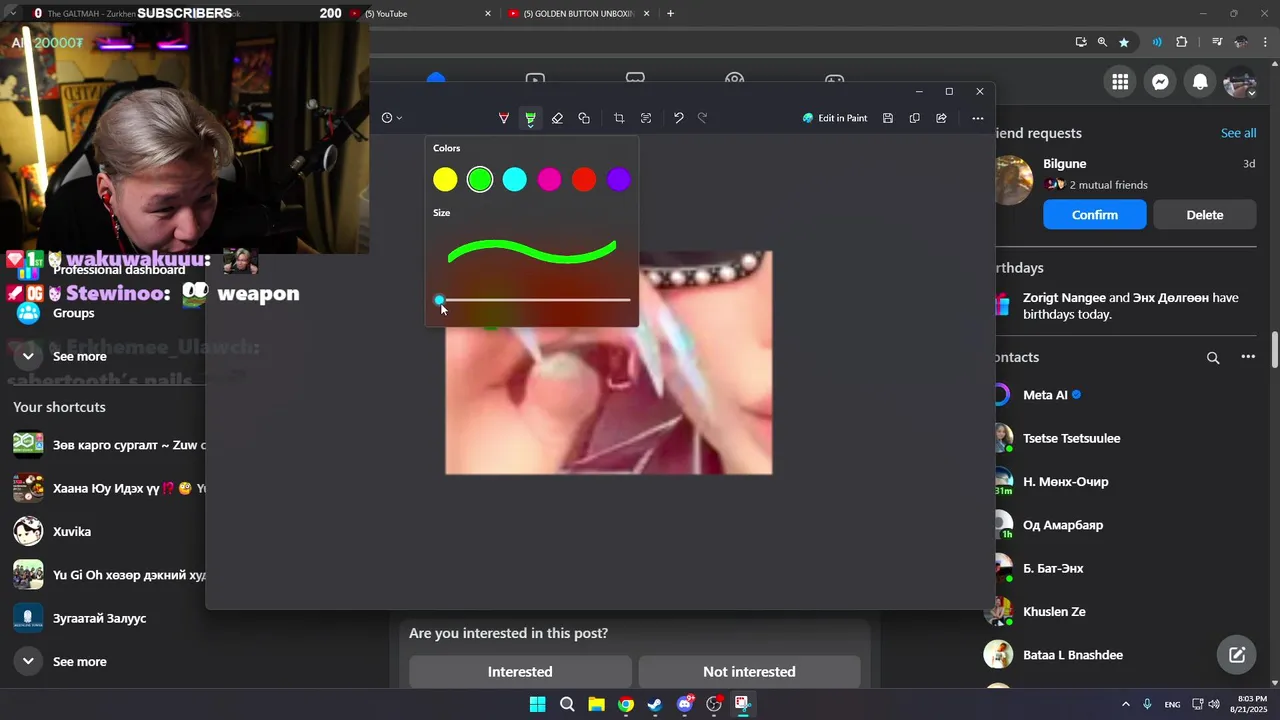
Task: Click the highlighter size slider track
Action: tap(534, 300)
